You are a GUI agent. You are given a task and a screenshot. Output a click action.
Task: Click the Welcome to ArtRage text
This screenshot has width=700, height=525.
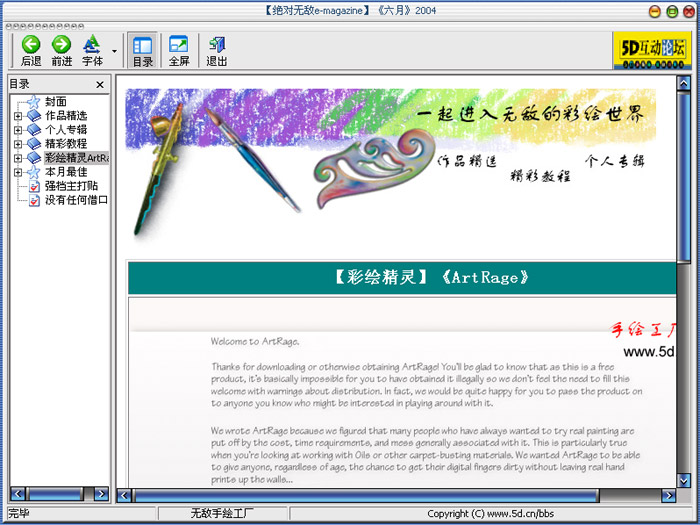point(255,342)
